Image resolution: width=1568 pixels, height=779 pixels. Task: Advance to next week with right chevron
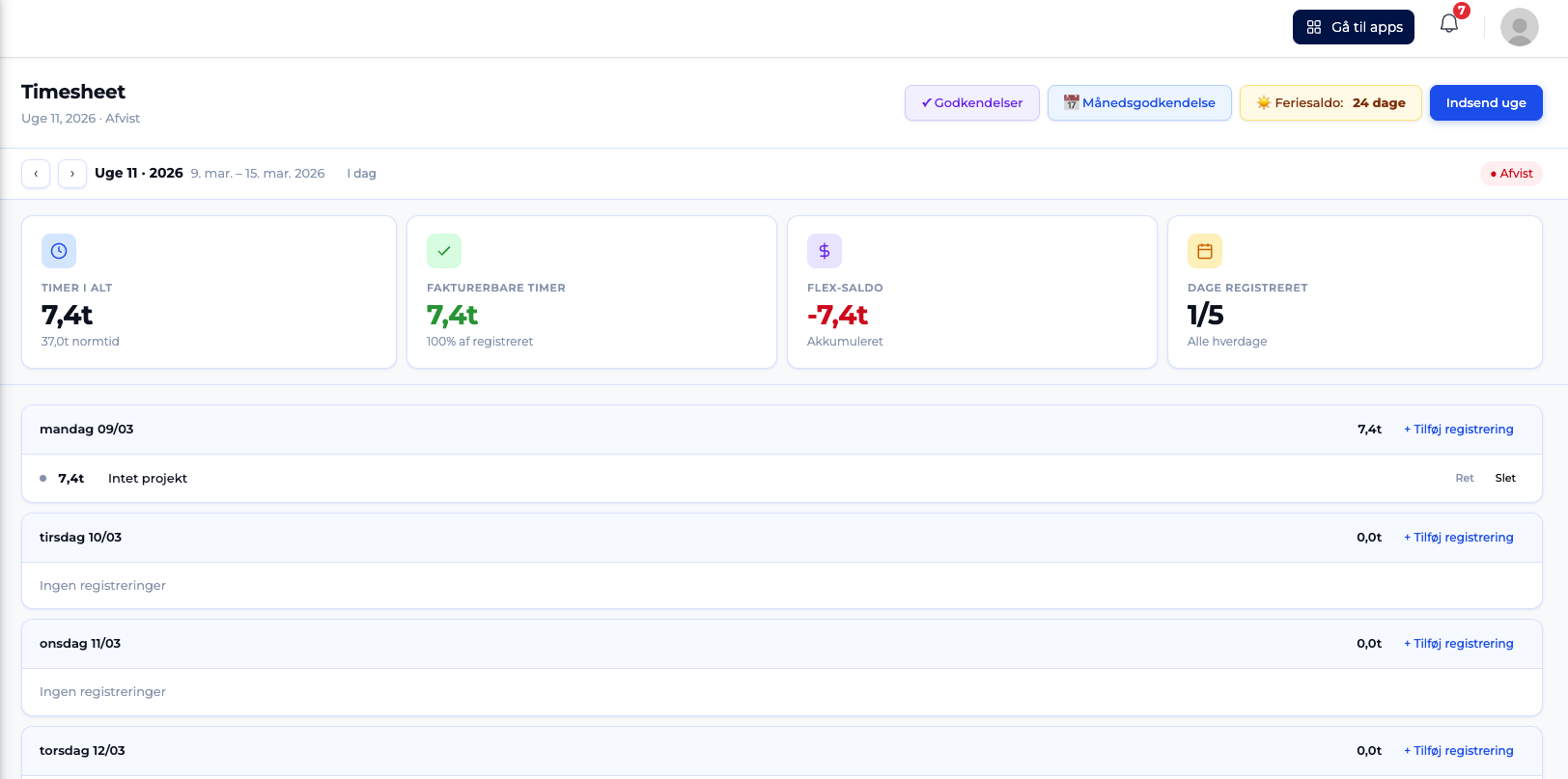[72, 174]
